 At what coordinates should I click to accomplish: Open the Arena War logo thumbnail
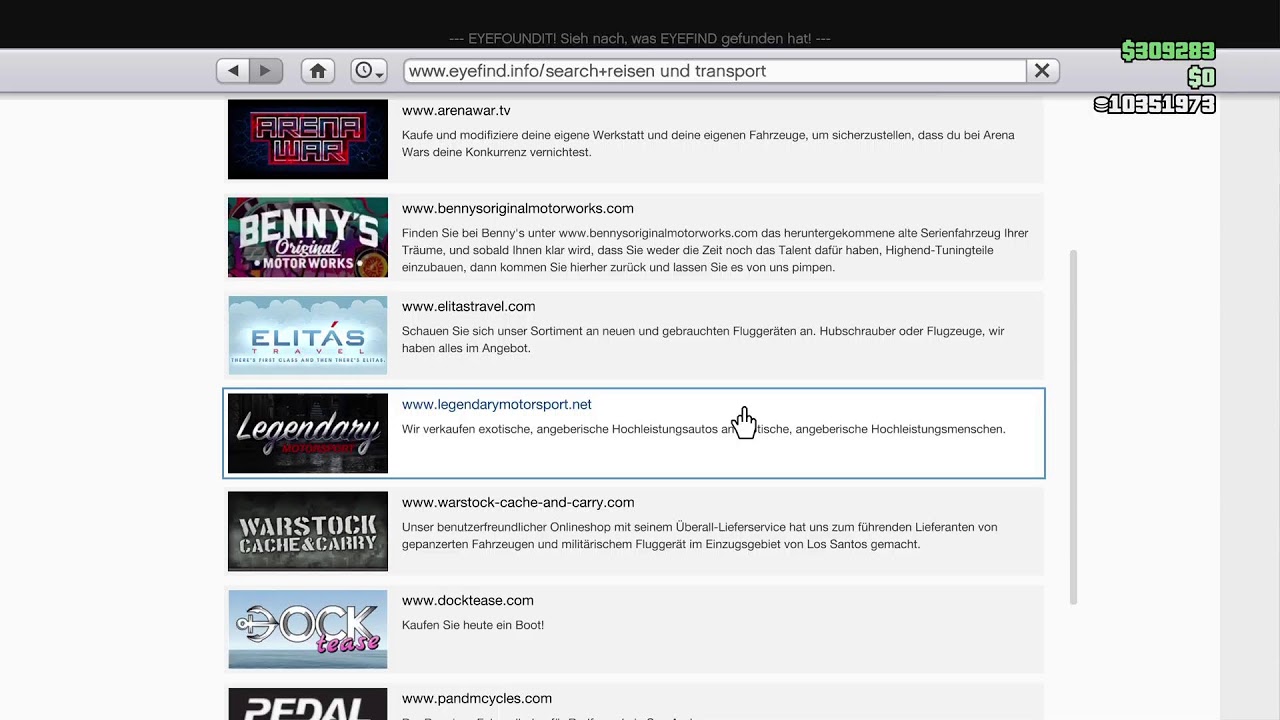[x=308, y=139]
